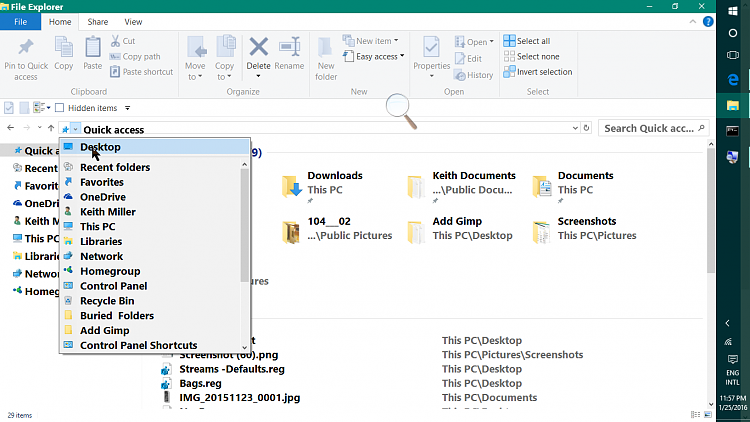This screenshot has height=422, width=750.
Task: Open the File tab
Action: [21, 22]
